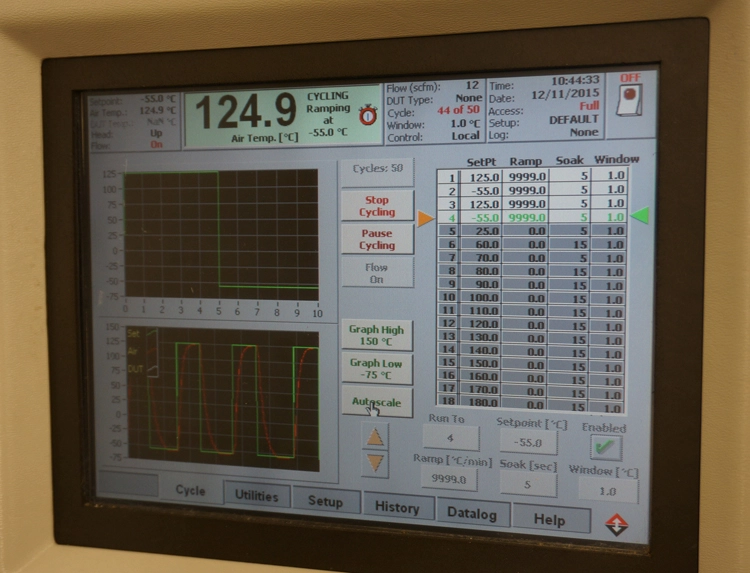Click the setpoint profile graph
Screen dimensions: 750x573
pyautogui.click(x=221, y=234)
